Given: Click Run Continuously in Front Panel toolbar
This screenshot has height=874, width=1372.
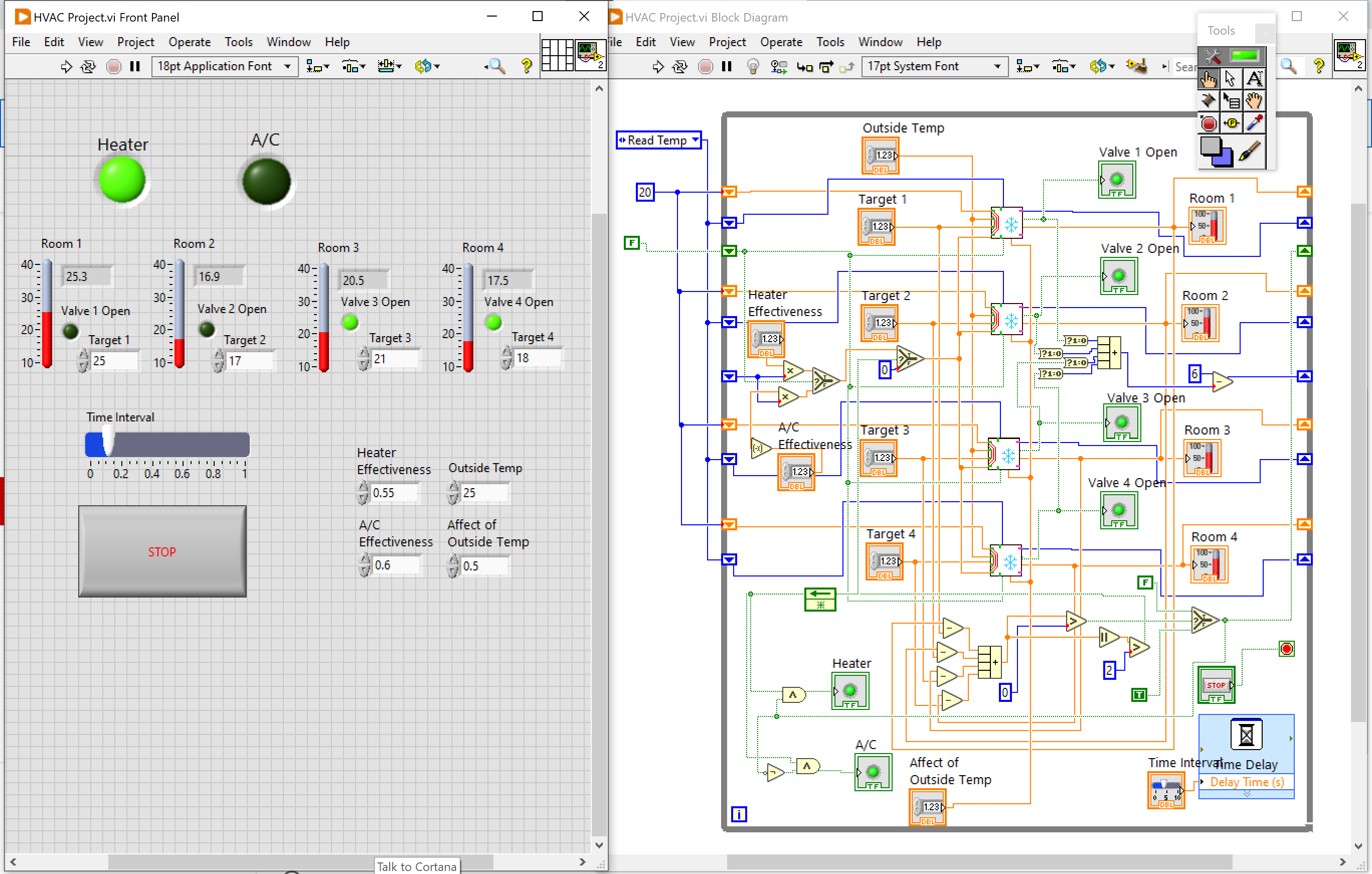Looking at the screenshot, I should 88,66.
